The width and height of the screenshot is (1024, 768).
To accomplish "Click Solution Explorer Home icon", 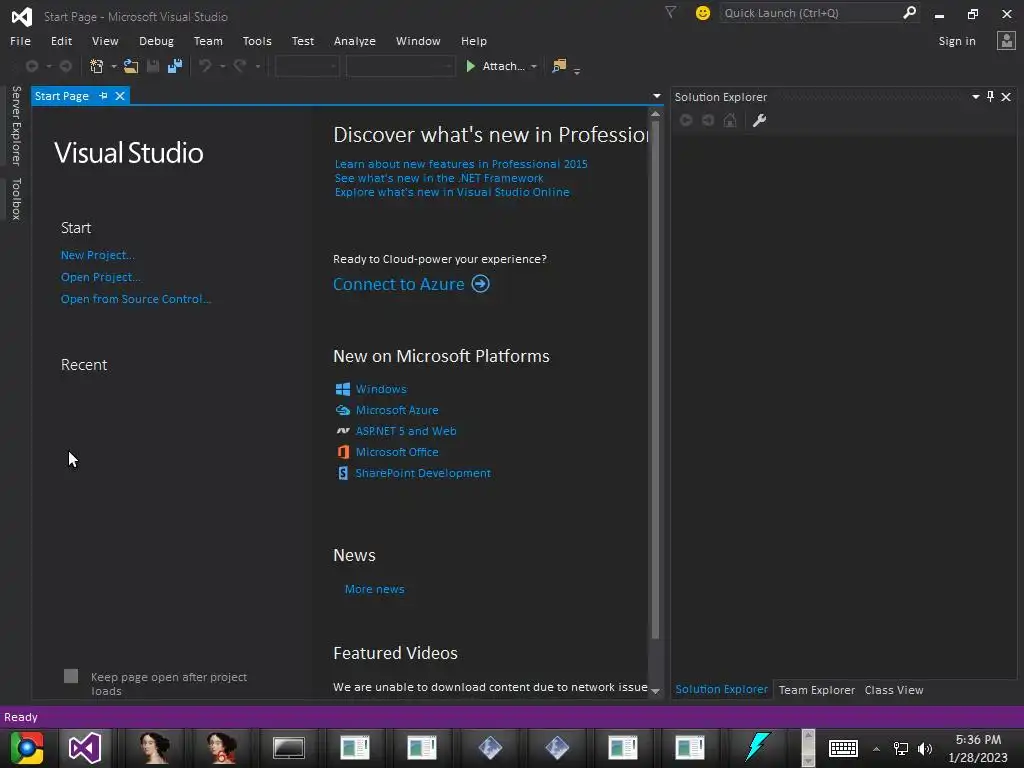I will pyautogui.click(x=730, y=120).
